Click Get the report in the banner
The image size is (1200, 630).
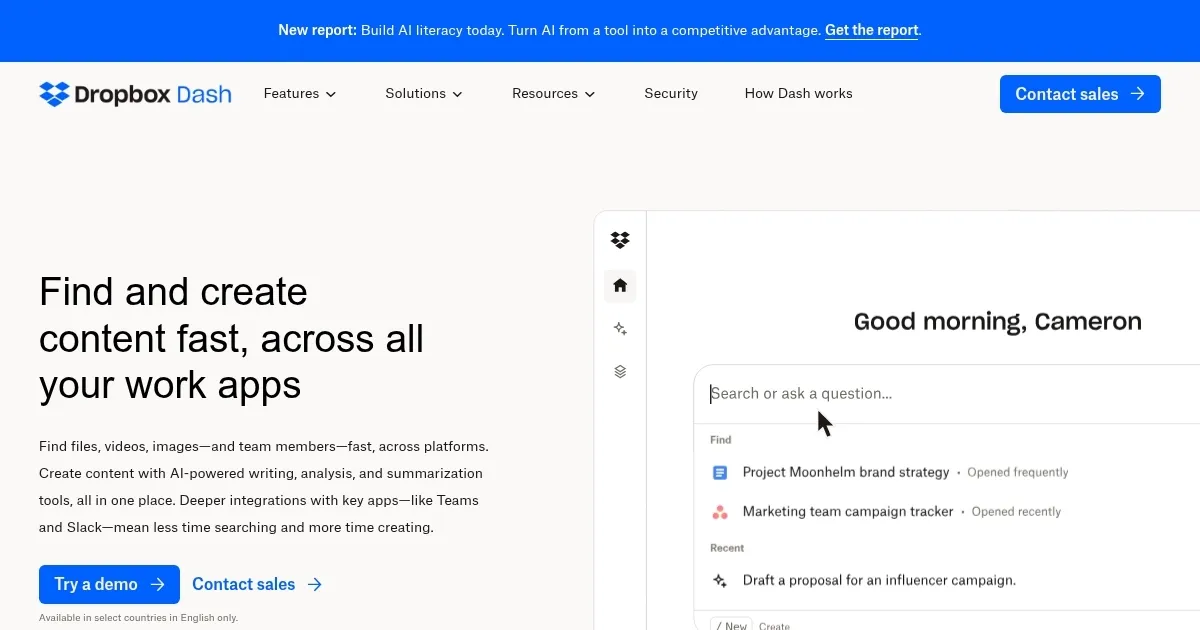coord(870,30)
